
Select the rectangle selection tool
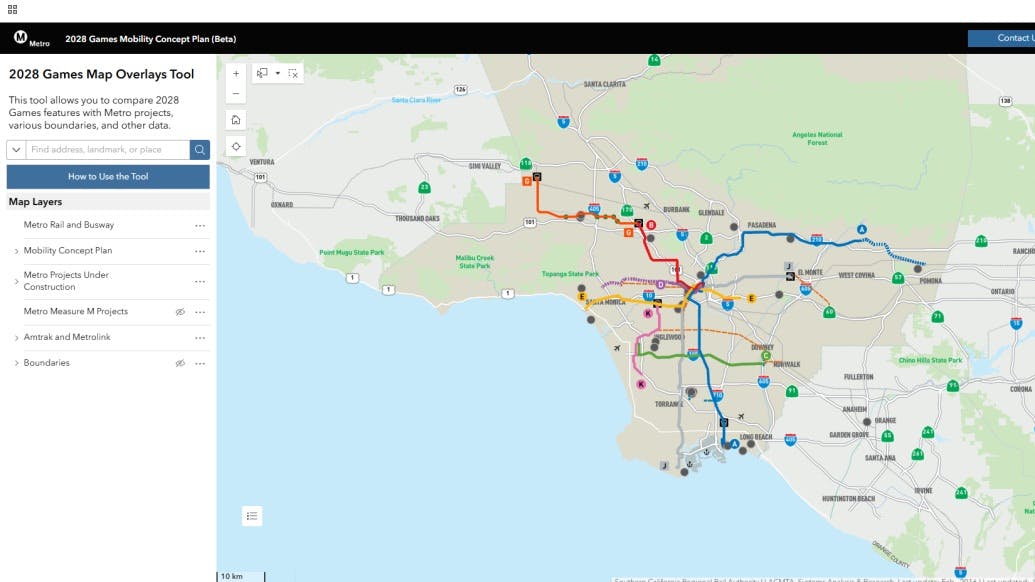click(260, 72)
